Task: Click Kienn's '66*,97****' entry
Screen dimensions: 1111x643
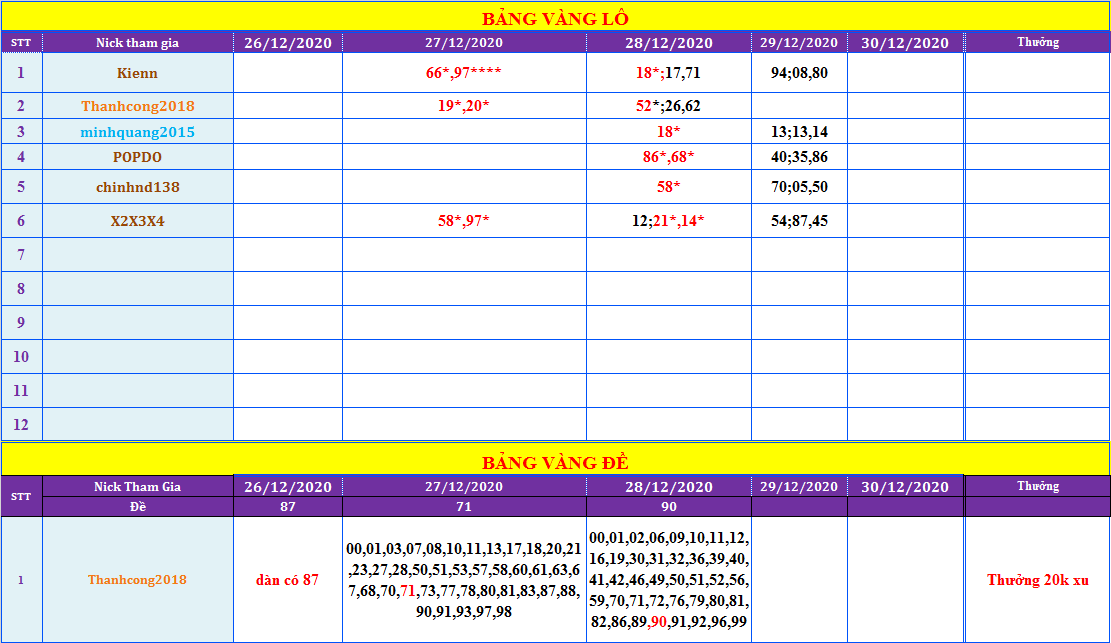Action: click(x=464, y=72)
